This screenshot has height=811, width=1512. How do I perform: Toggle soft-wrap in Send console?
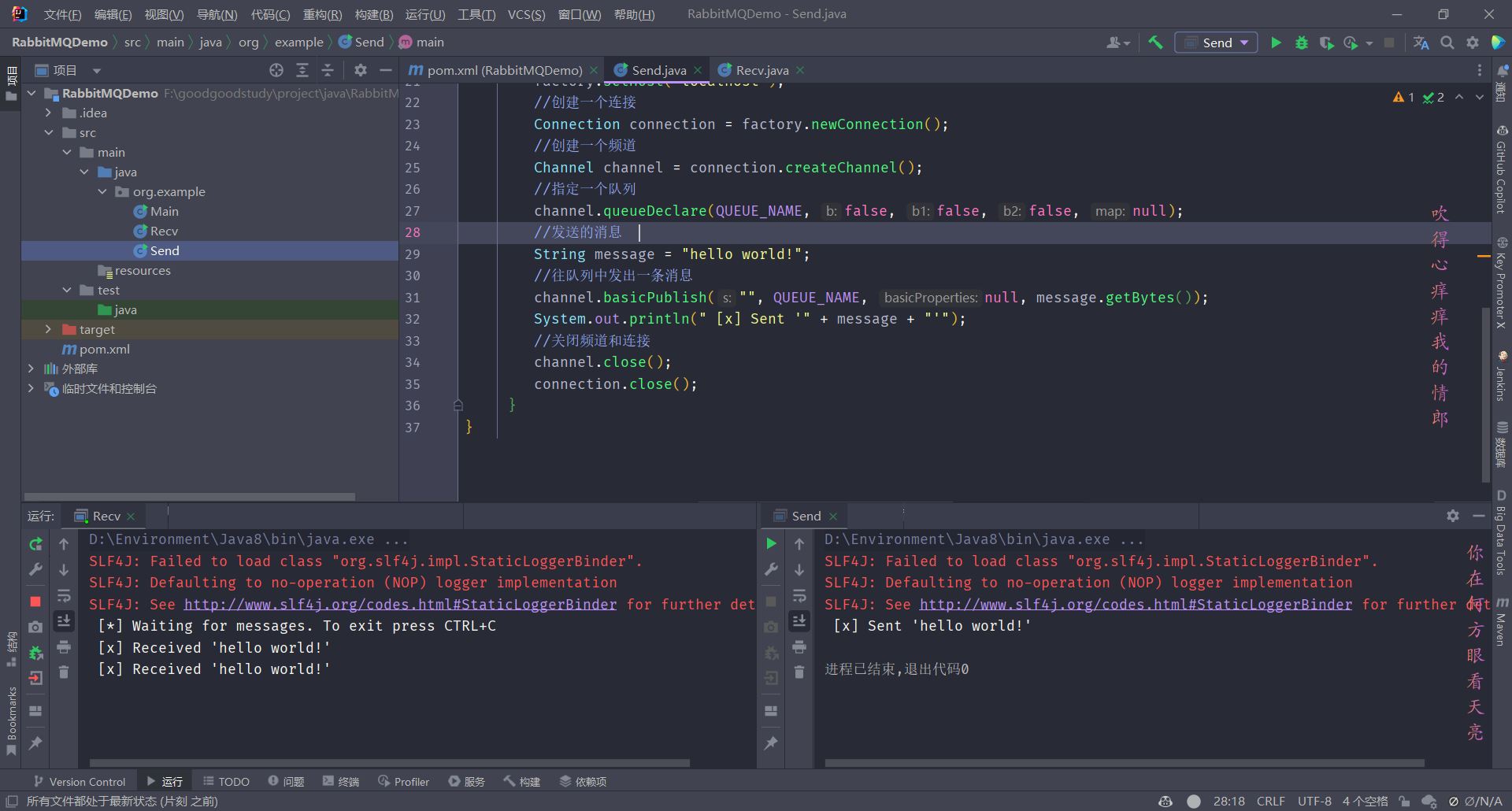coord(799,595)
